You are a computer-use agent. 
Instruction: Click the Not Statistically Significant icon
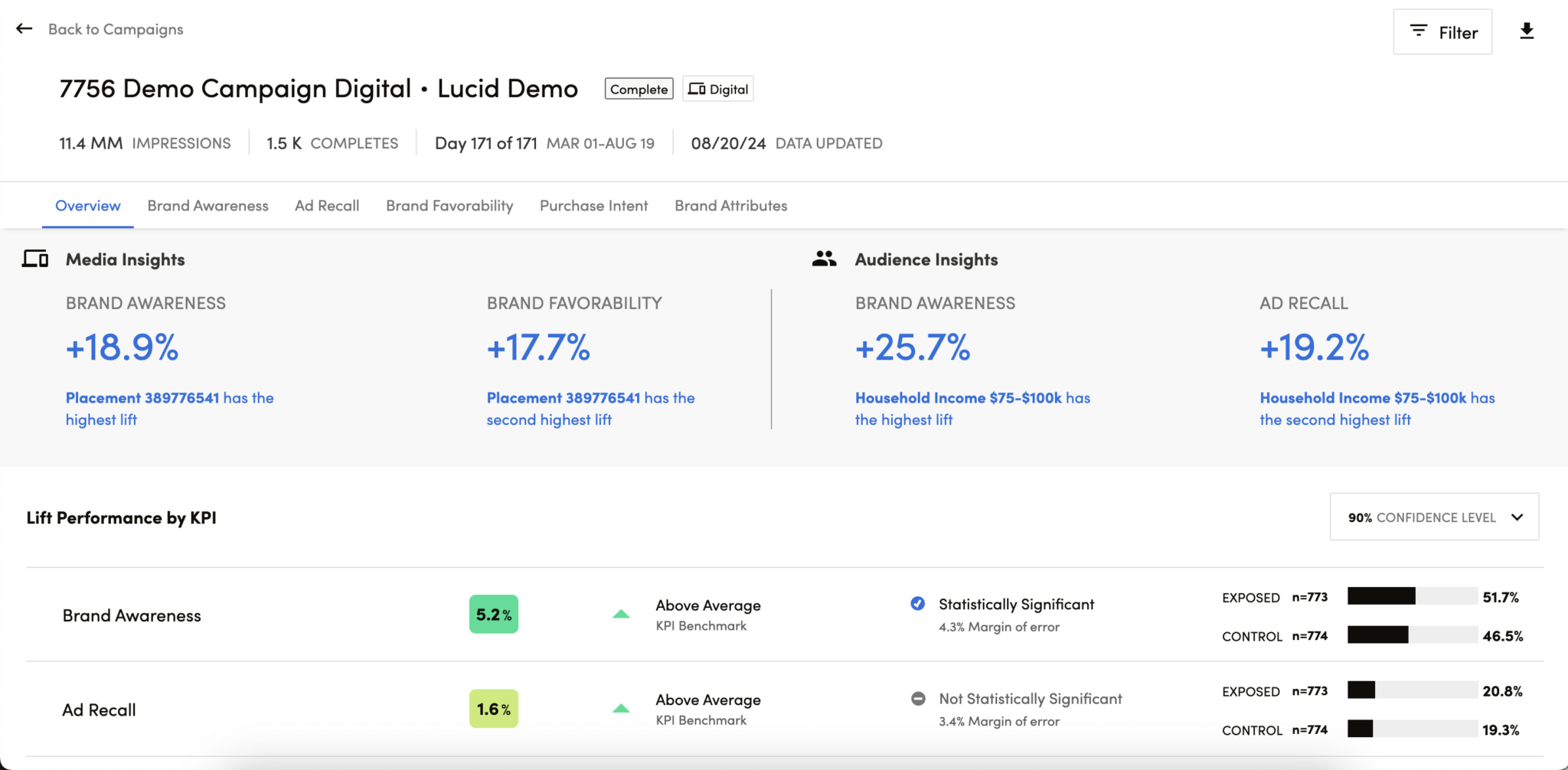(916, 698)
